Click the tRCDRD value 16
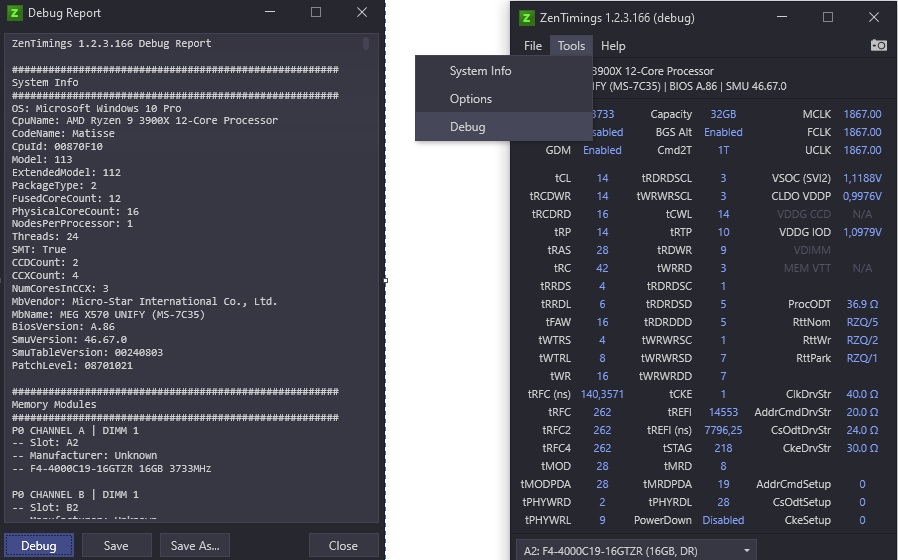Image resolution: width=898 pixels, height=560 pixels. (x=602, y=214)
